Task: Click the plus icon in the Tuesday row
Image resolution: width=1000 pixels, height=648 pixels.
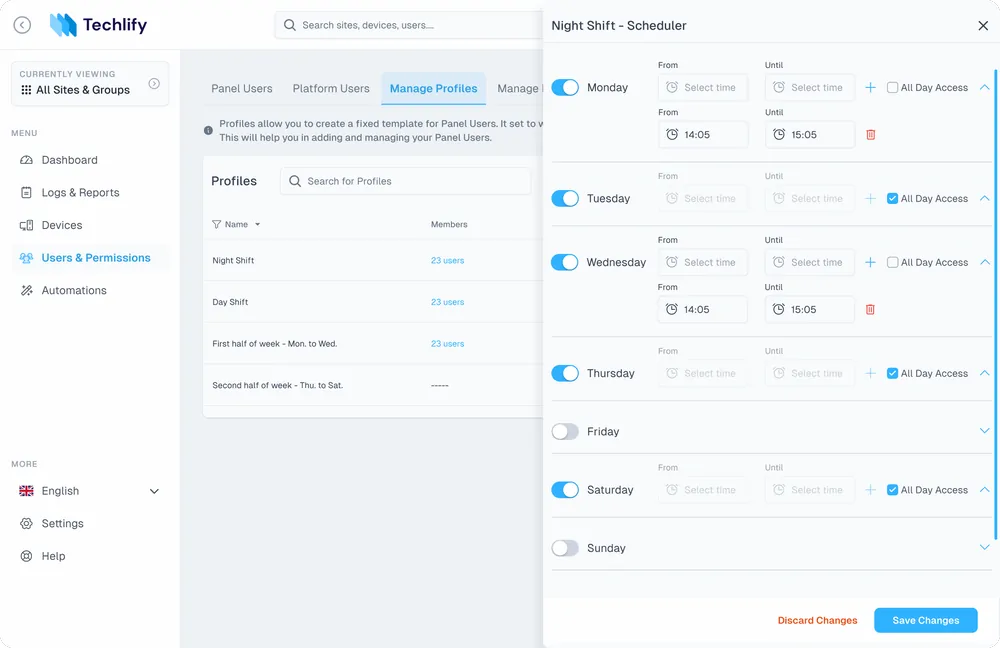Action: click(870, 198)
